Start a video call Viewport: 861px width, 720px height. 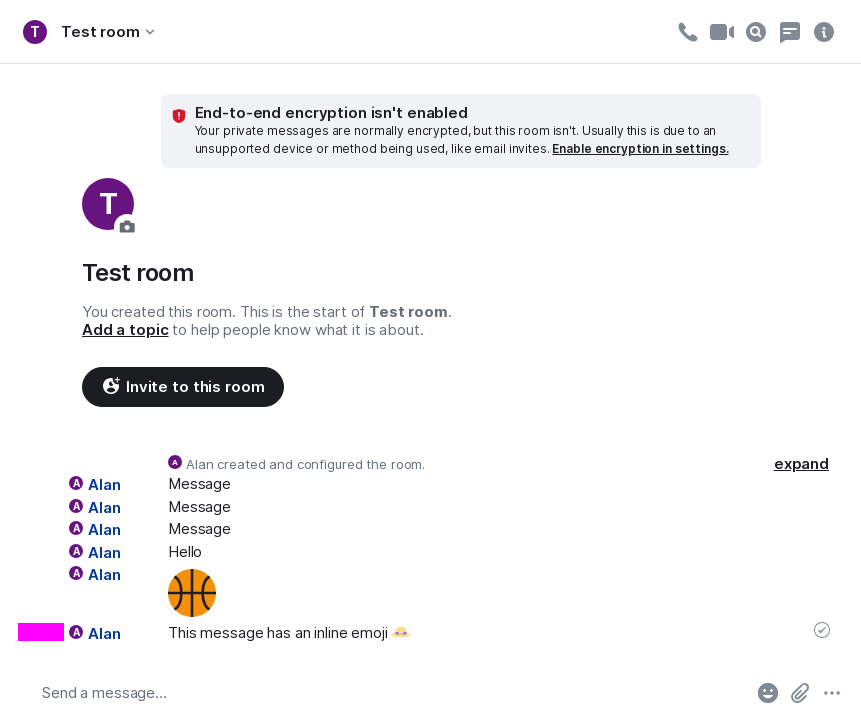tap(721, 32)
